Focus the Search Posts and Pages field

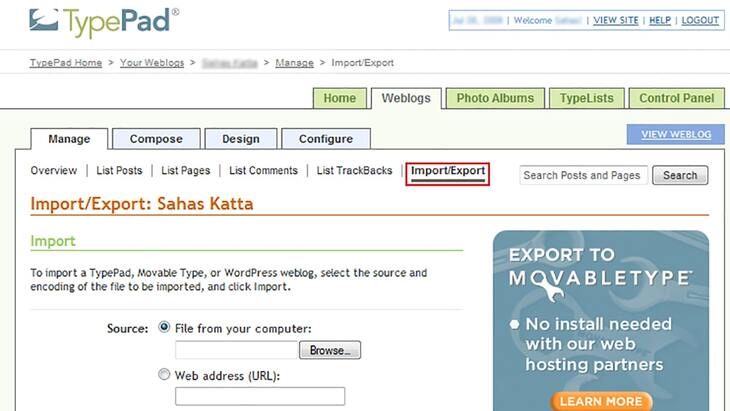(x=583, y=175)
